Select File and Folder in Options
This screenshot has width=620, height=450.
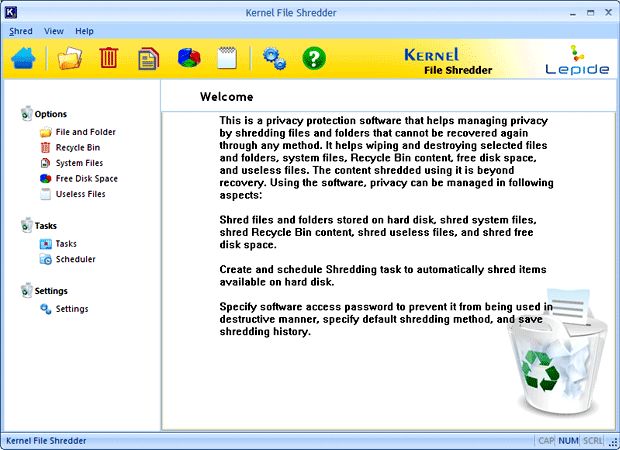pos(85,132)
